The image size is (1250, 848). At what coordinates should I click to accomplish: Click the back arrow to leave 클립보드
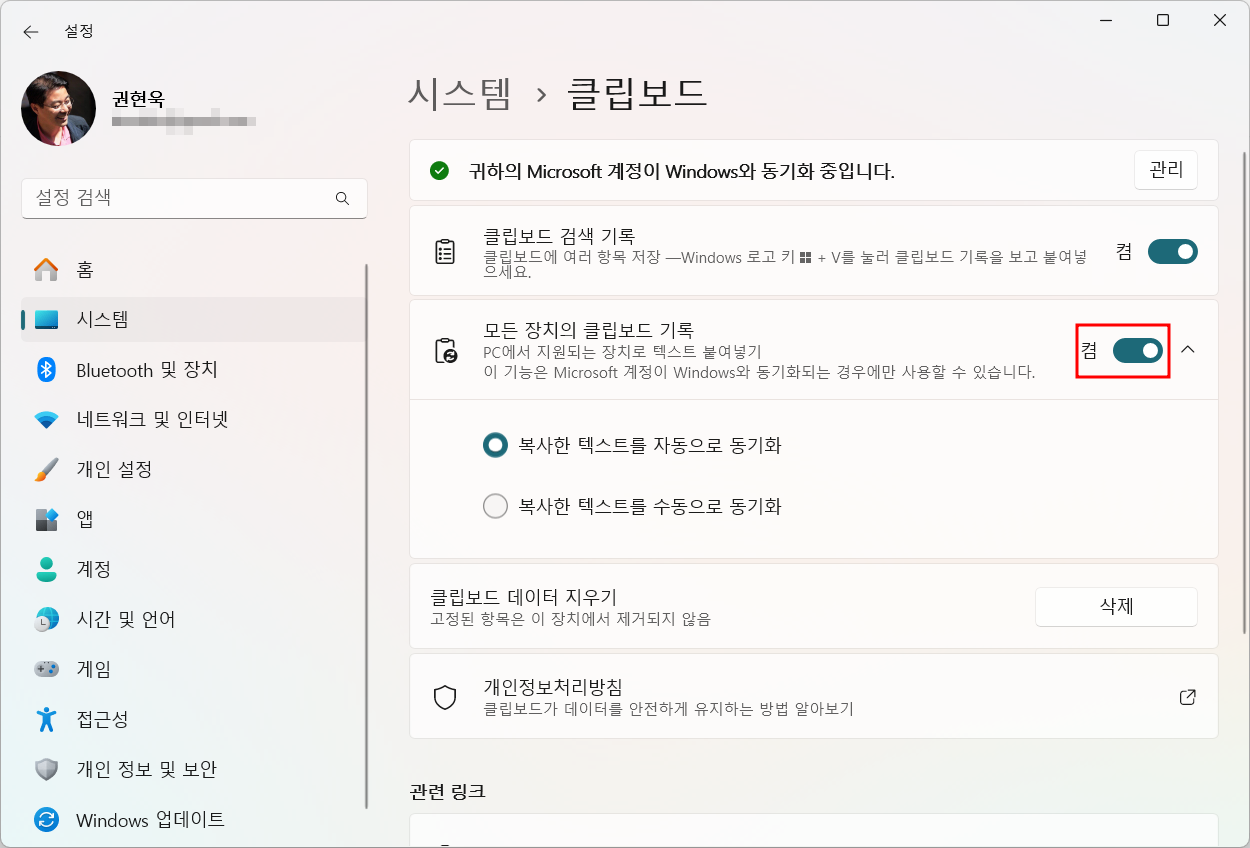31,31
